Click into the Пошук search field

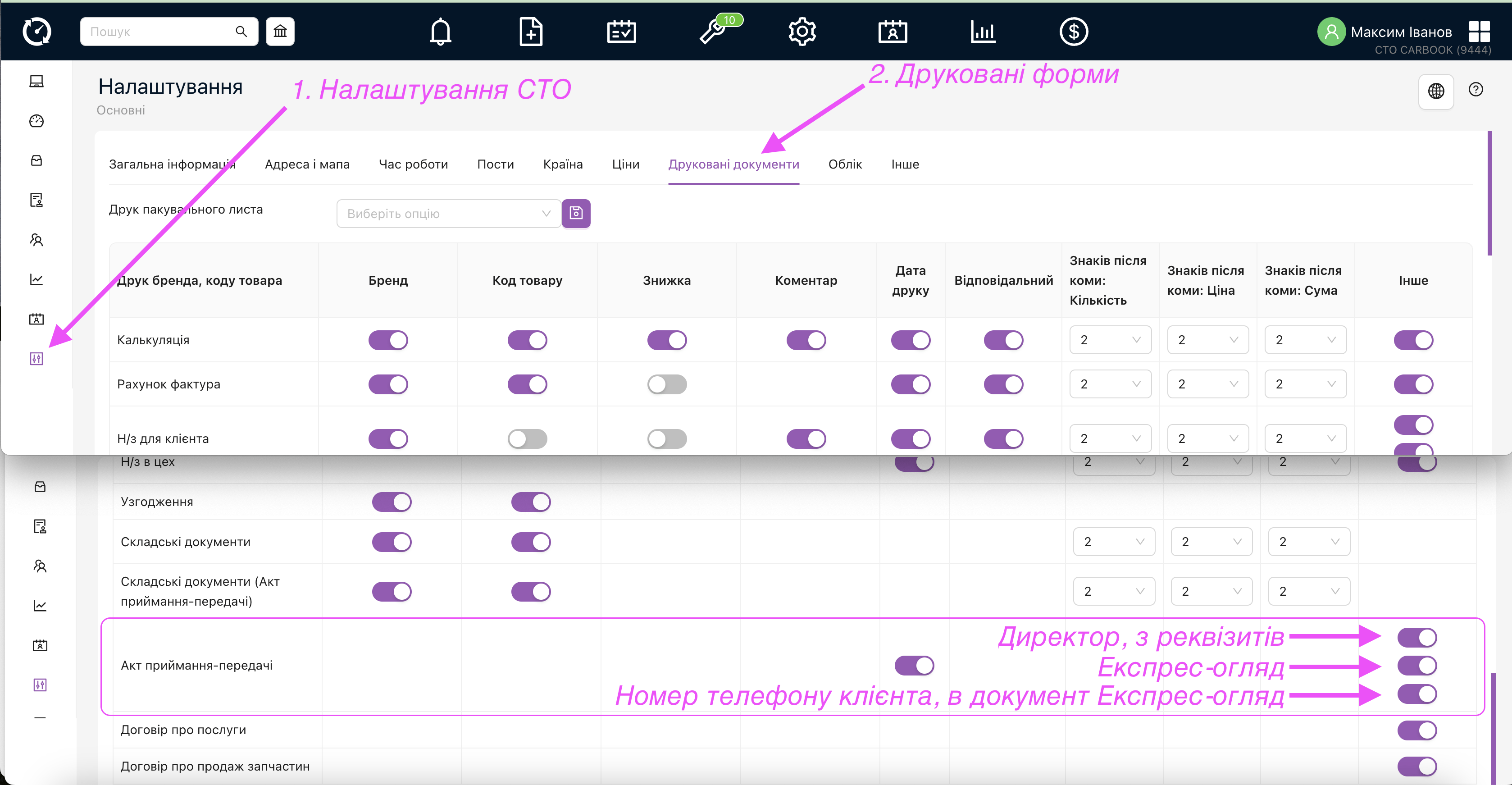(159, 32)
